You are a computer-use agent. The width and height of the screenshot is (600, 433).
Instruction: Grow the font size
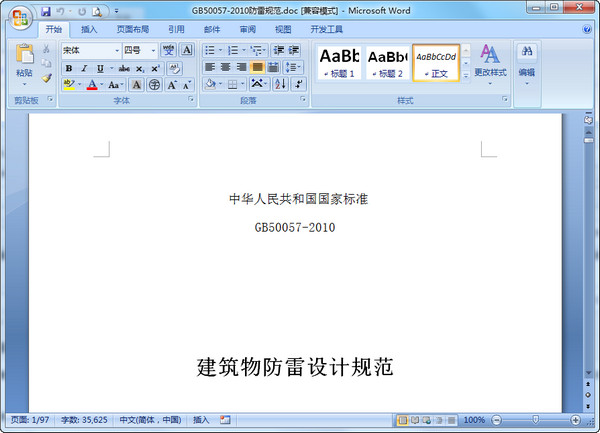click(x=172, y=85)
